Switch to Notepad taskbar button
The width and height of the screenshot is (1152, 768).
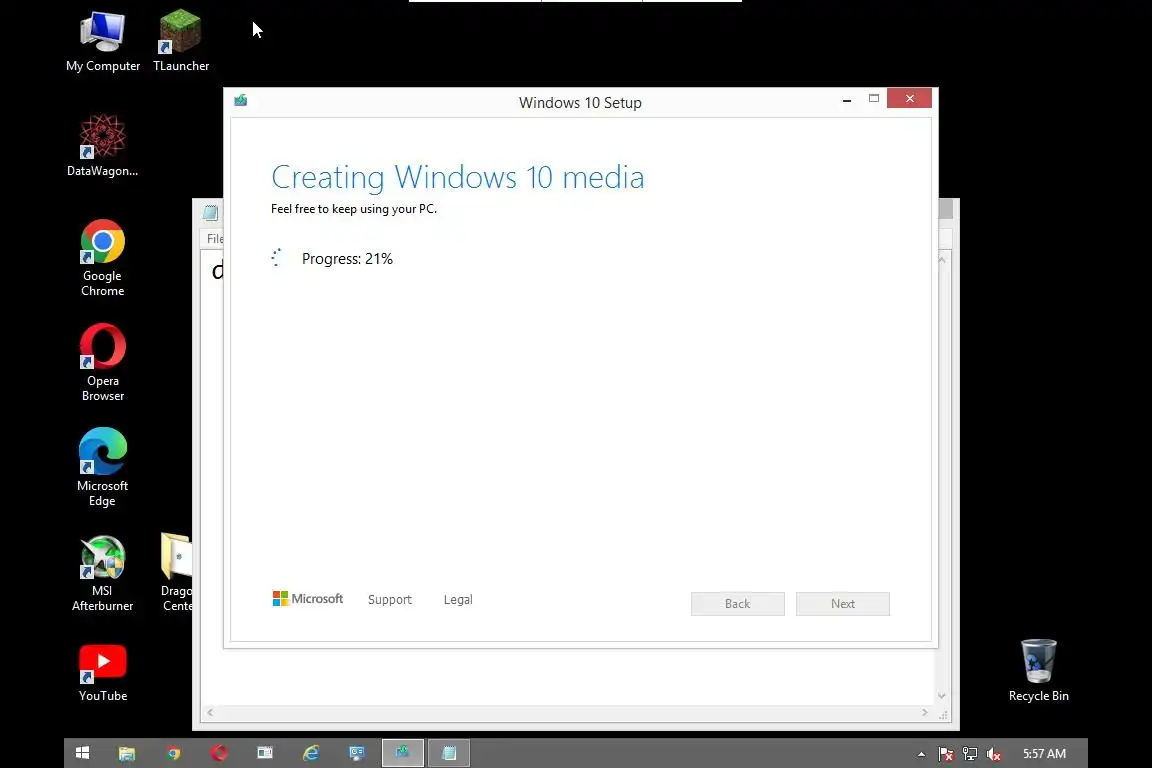pyautogui.click(x=448, y=753)
